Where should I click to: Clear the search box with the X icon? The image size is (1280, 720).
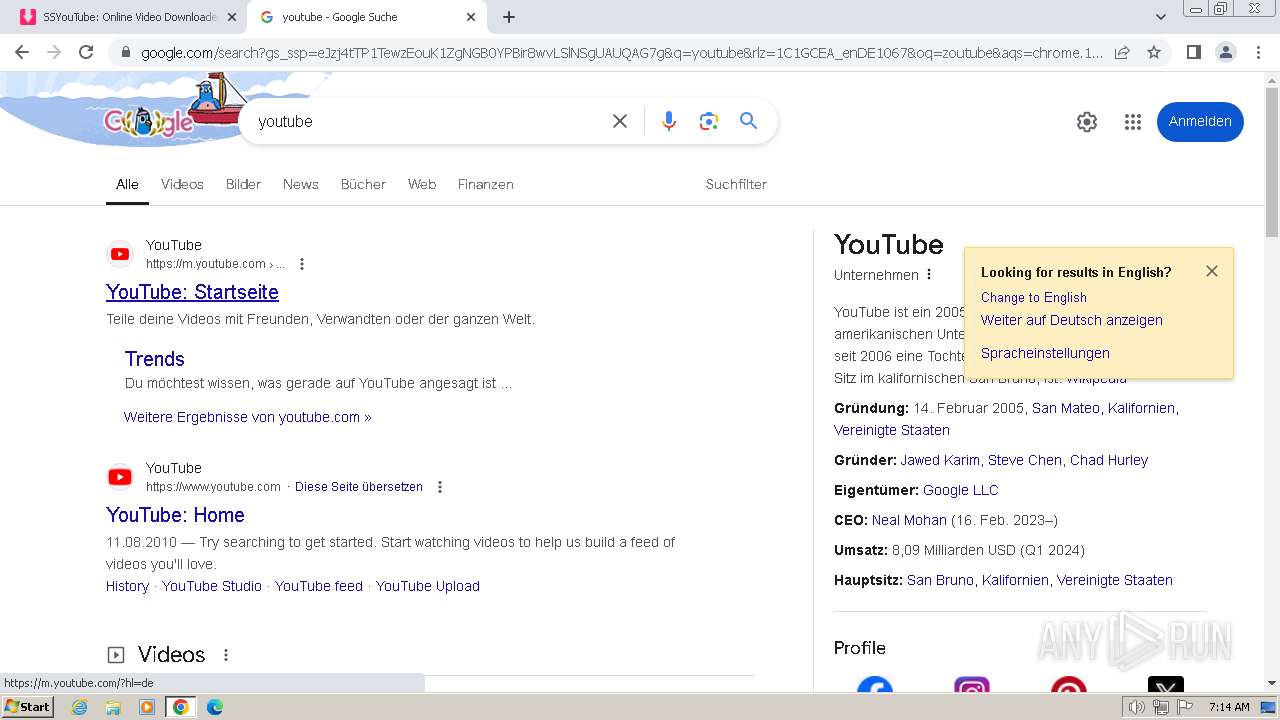(620, 121)
